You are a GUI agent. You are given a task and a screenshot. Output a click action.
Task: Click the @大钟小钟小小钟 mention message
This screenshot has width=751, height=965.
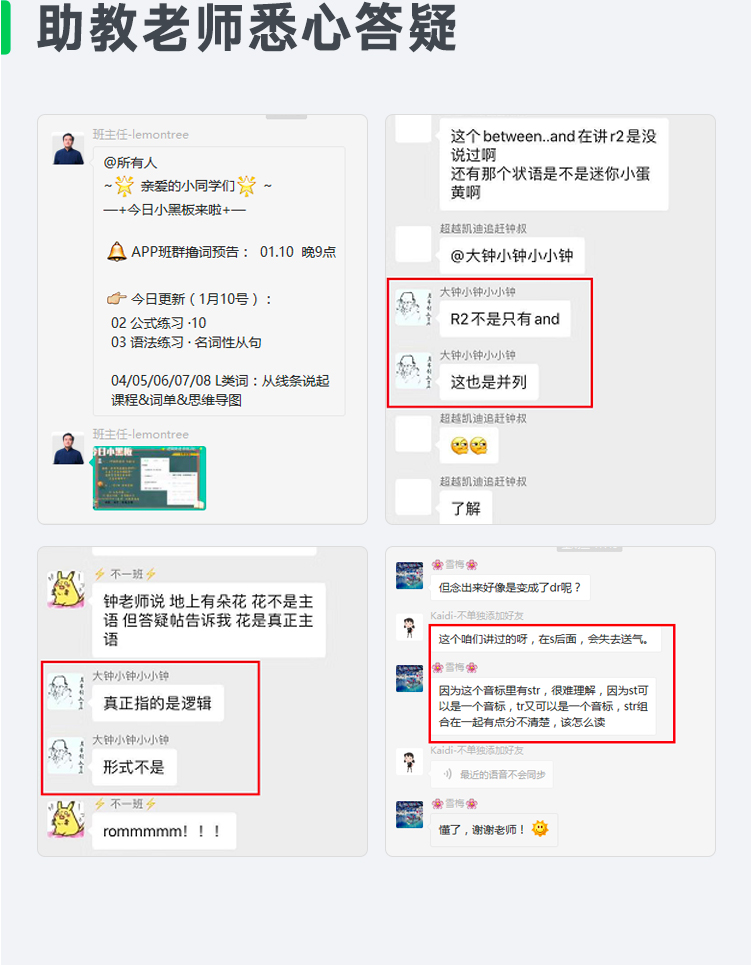point(512,255)
